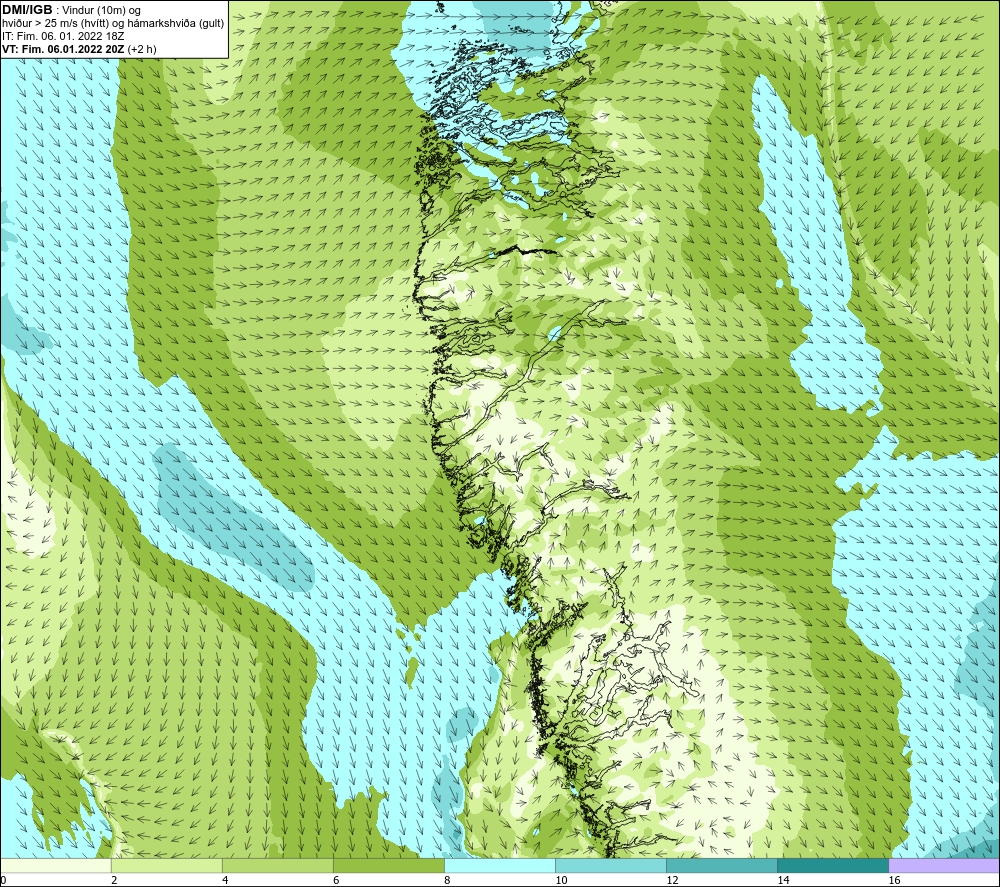1000x887 pixels.
Task: Click the 8-10 m/s light cyan segment
Action: coord(500,865)
